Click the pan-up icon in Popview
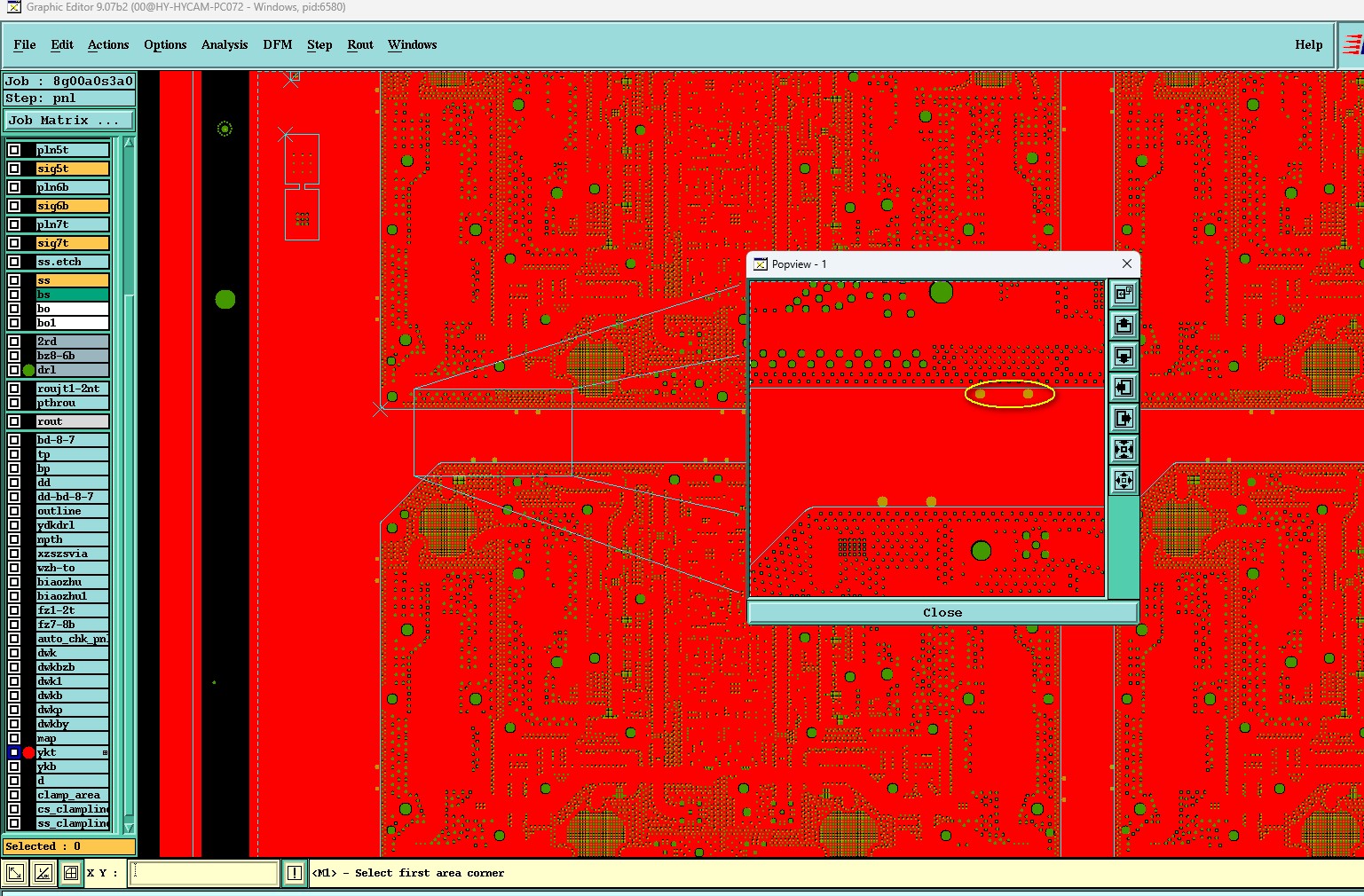The width and height of the screenshot is (1364, 896). (1124, 325)
